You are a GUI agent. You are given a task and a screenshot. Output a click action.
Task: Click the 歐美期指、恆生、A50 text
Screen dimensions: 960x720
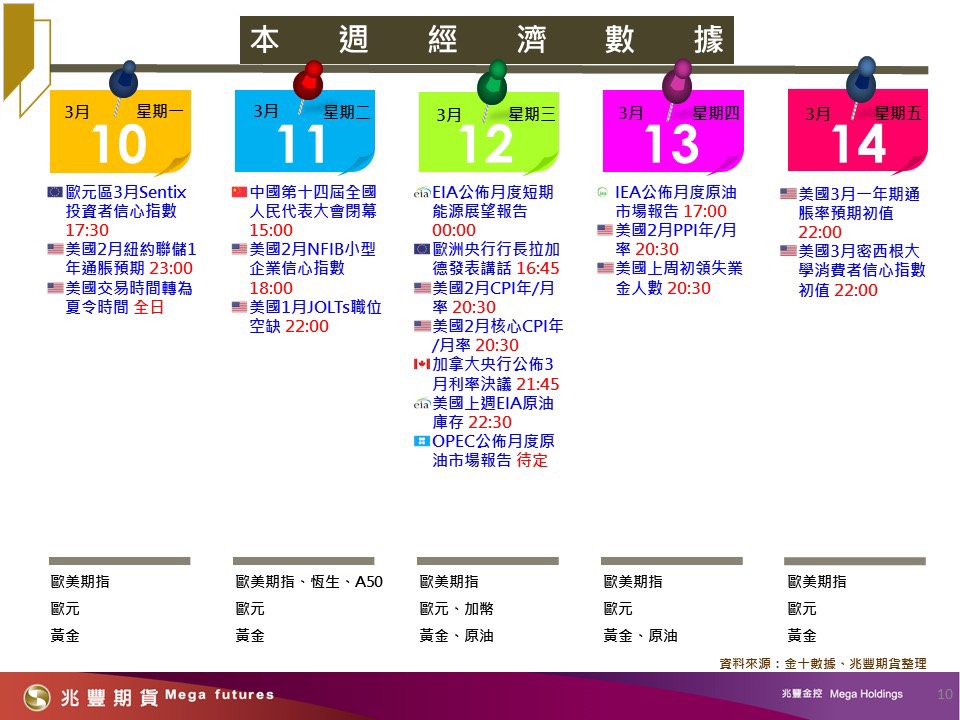click(x=309, y=581)
